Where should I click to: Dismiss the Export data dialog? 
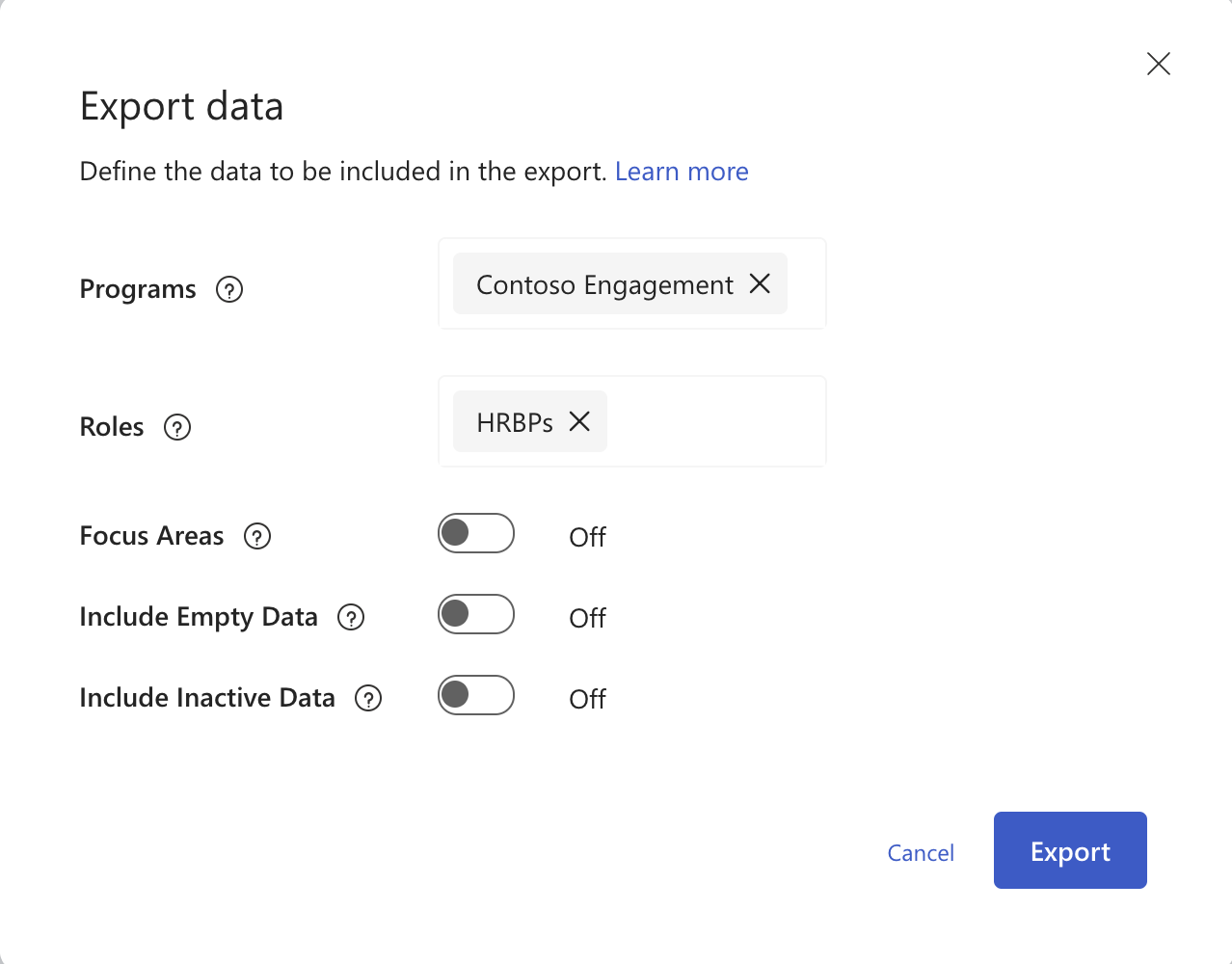1158,64
